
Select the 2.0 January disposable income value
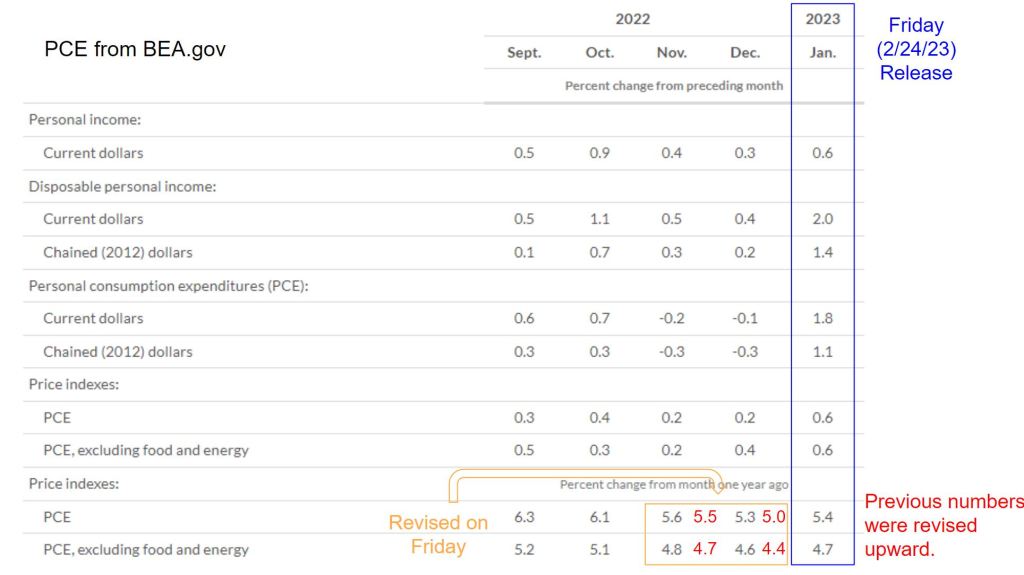point(822,219)
